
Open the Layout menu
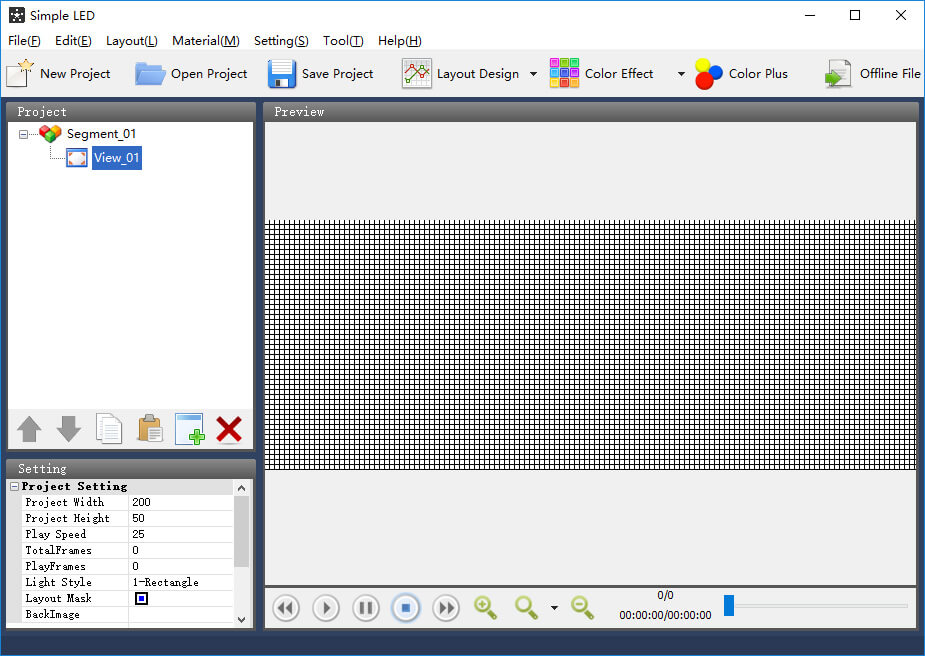[132, 41]
